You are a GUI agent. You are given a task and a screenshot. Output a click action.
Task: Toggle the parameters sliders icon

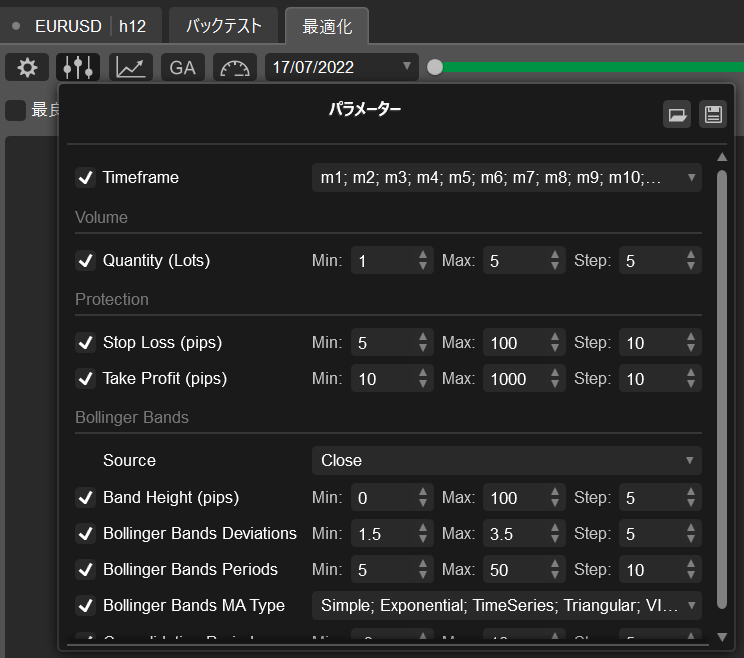pos(78,67)
